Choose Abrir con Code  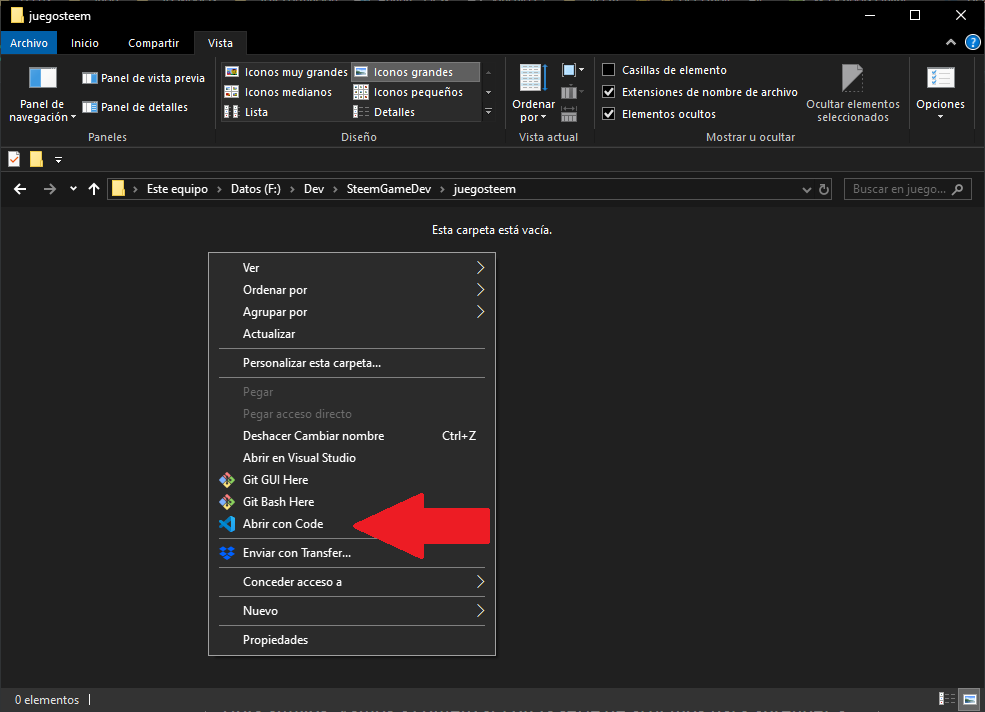pyautogui.click(x=352, y=523)
